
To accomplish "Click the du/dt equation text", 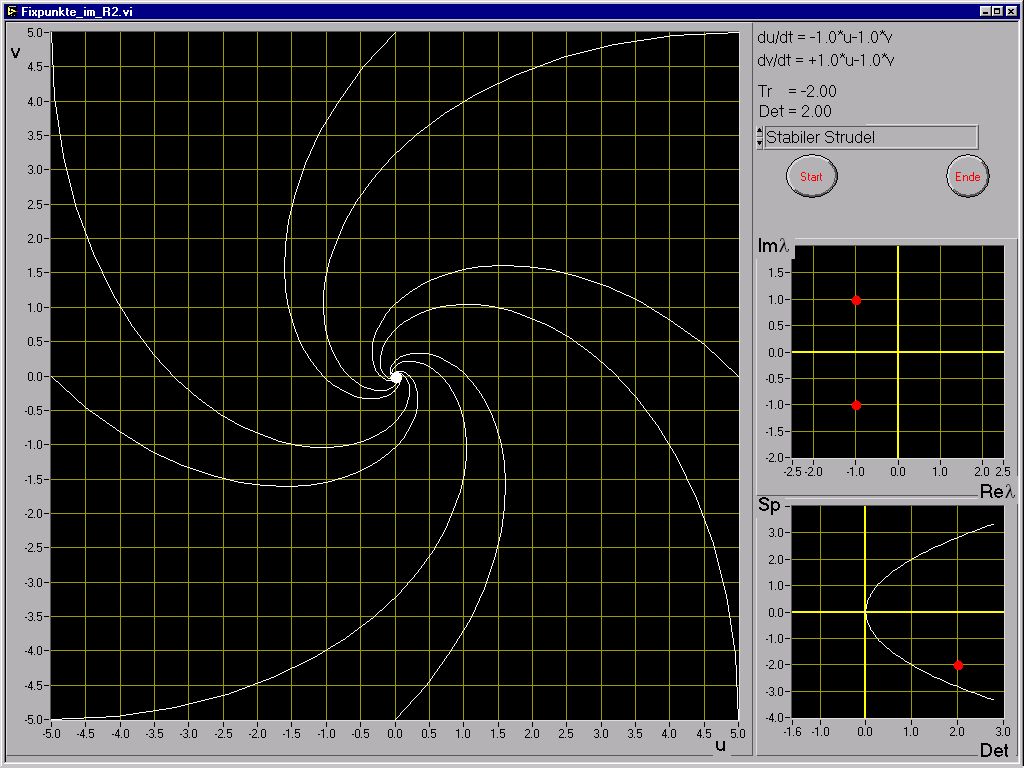I will click(x=826, y=38).
